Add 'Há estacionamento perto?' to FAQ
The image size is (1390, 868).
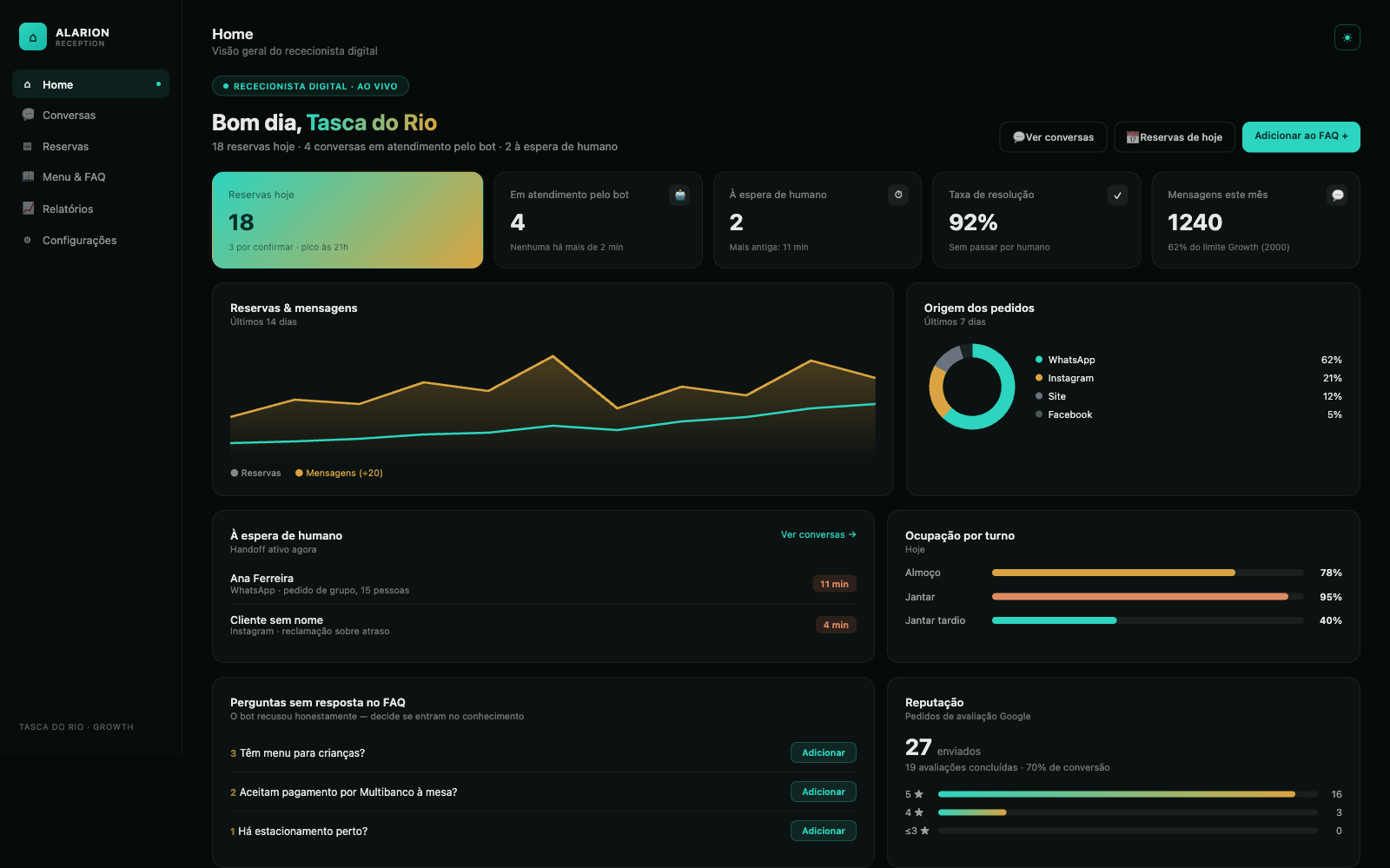pos(824,831)
